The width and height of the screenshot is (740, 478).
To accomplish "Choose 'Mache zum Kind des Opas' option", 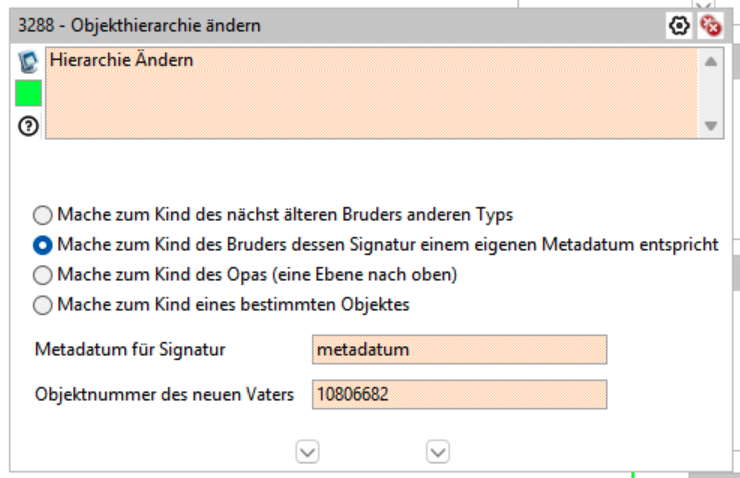I will pyautogui.click(x=43, y=274).
